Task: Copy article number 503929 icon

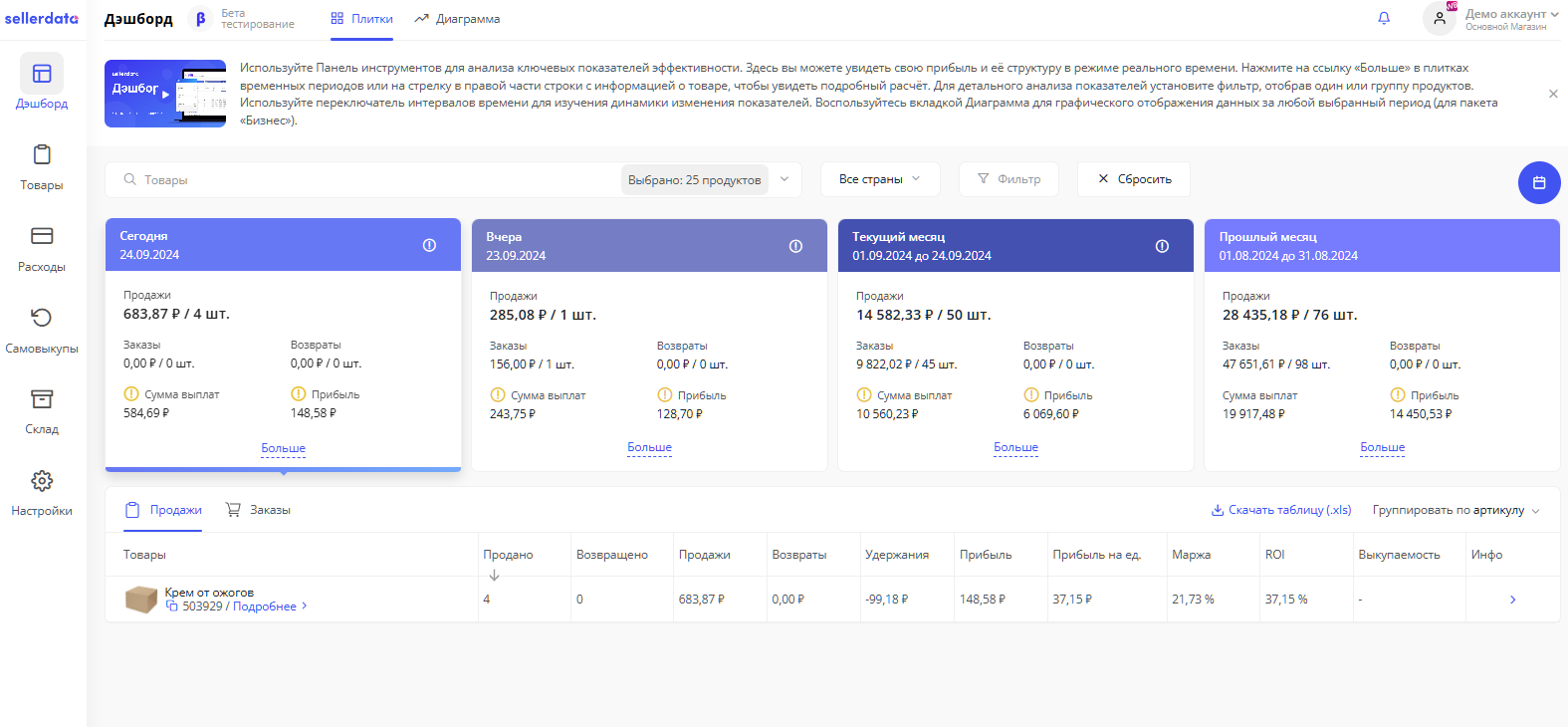Action: [172, 606]
